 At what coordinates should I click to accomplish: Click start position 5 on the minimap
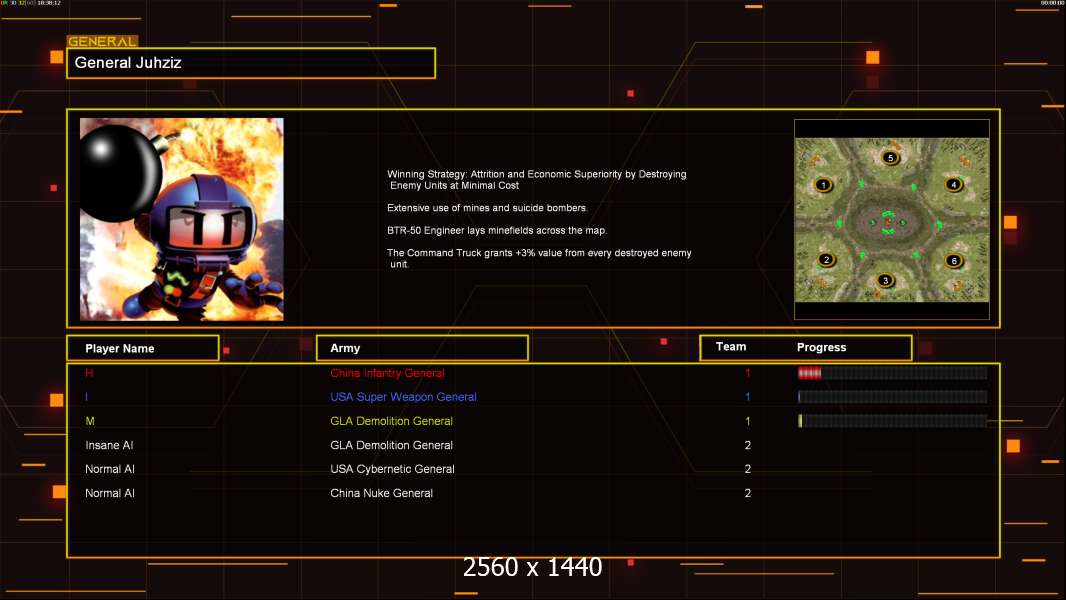tap(891, 158)
